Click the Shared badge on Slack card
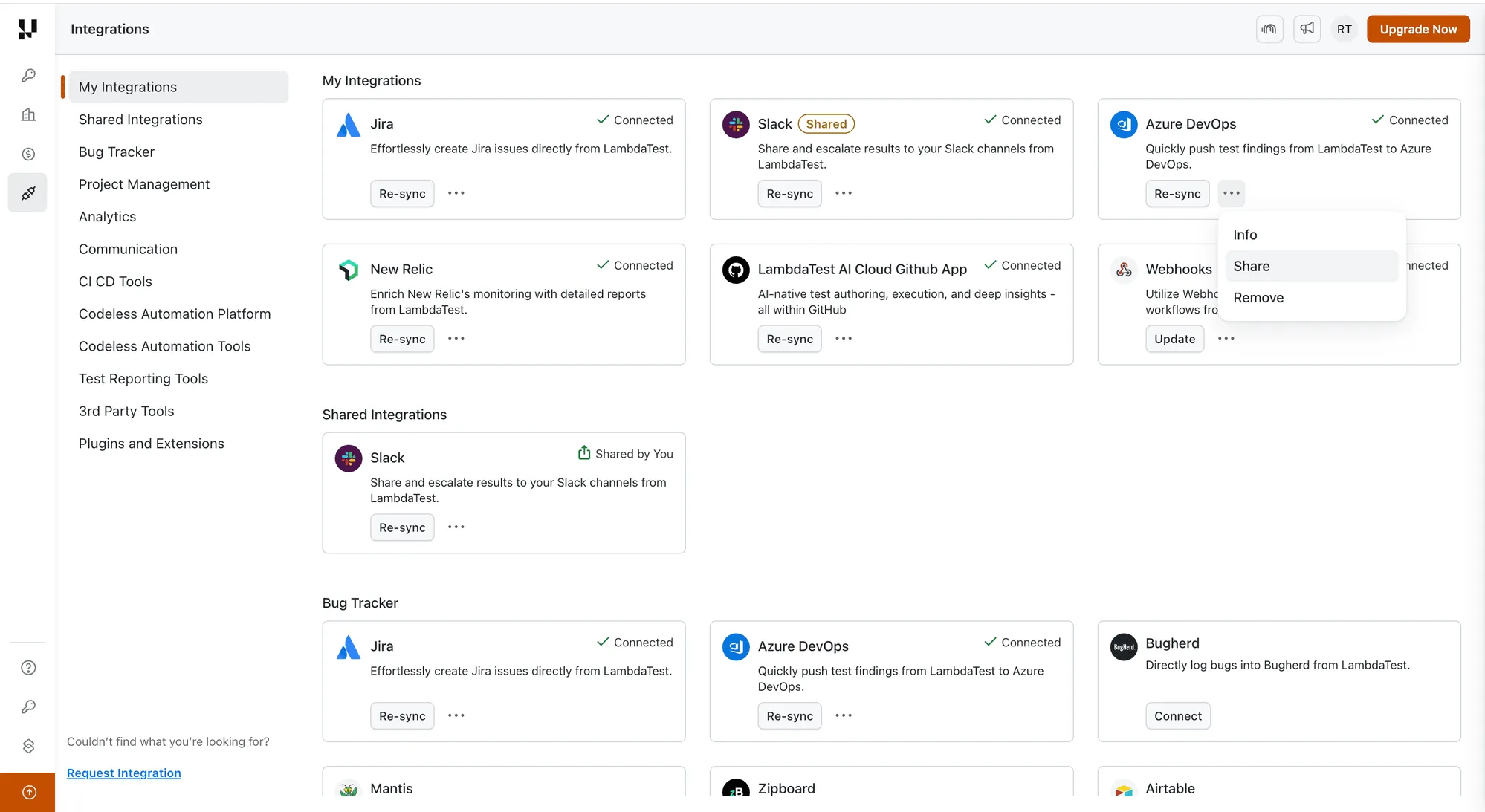Screen dimensions: 1485x812 826,124
